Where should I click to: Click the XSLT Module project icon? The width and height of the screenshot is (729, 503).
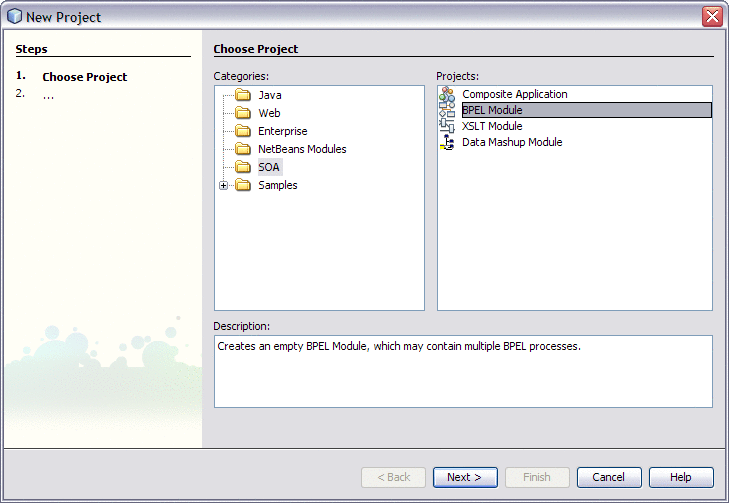447,126
